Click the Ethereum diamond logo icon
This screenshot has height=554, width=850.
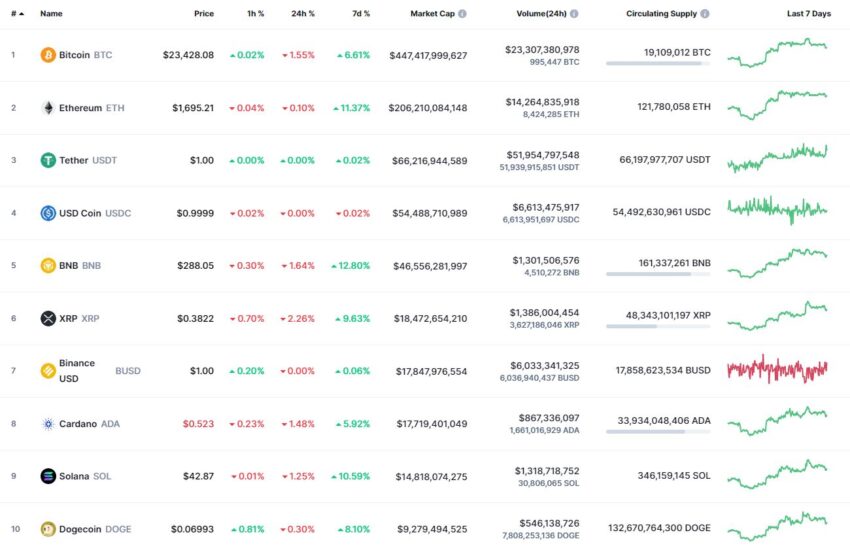(48, 108)
